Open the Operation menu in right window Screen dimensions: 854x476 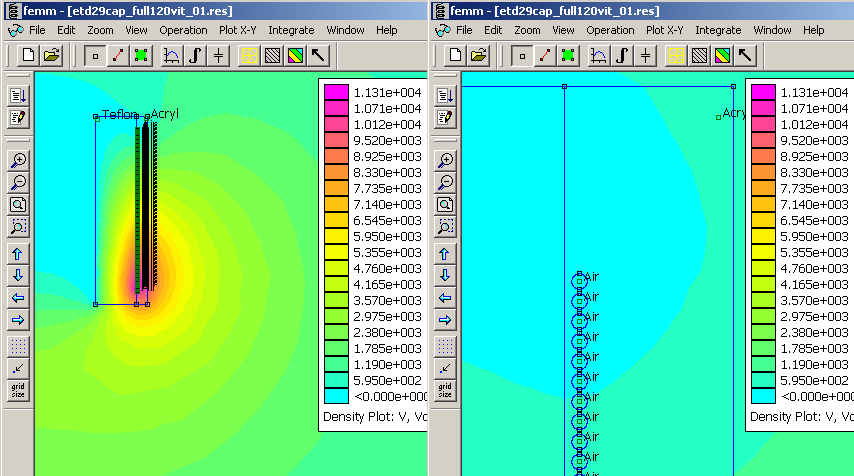point(610,30)
